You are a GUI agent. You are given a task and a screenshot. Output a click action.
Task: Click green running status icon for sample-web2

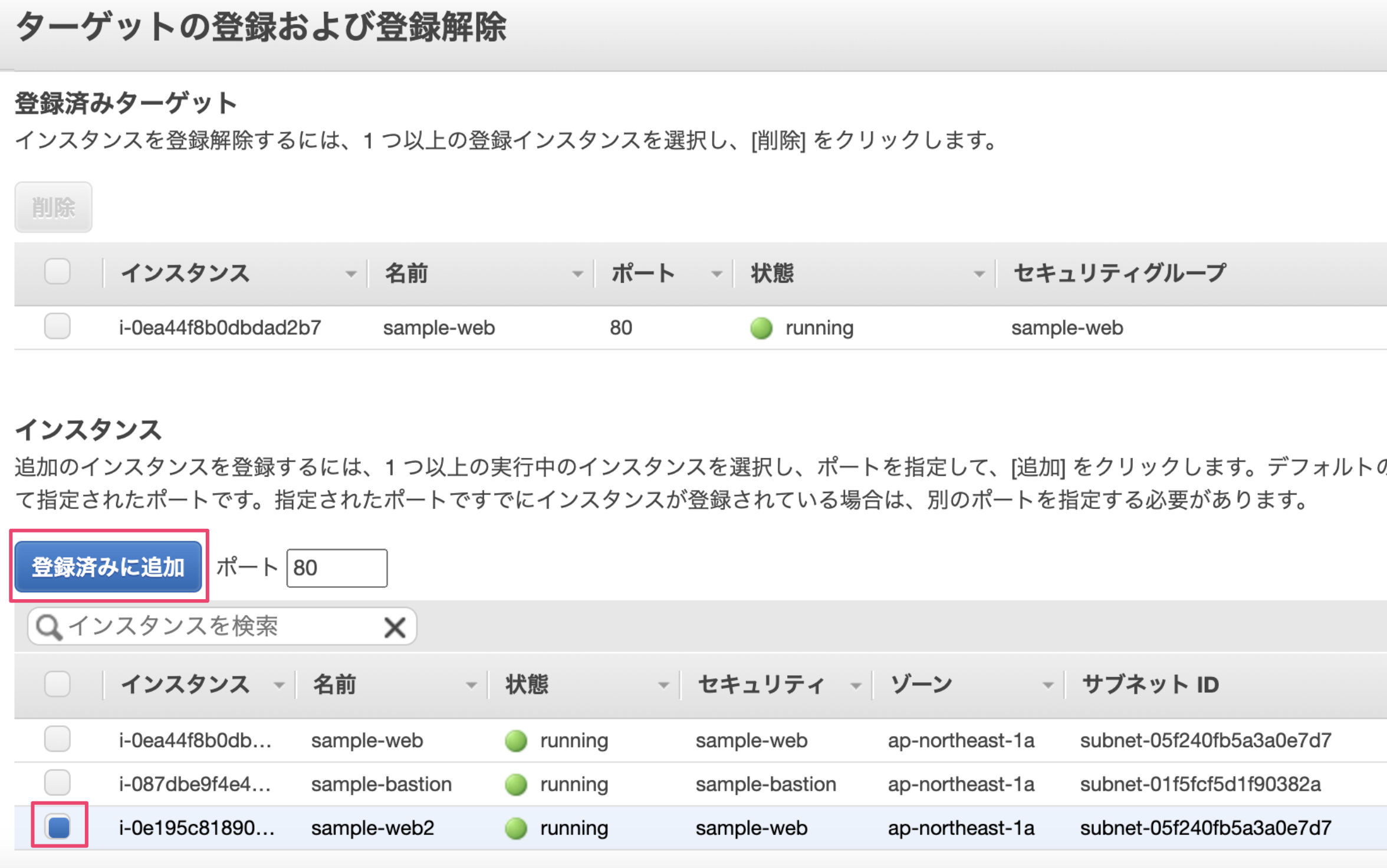pyautogui.click(x=516, y=828)
